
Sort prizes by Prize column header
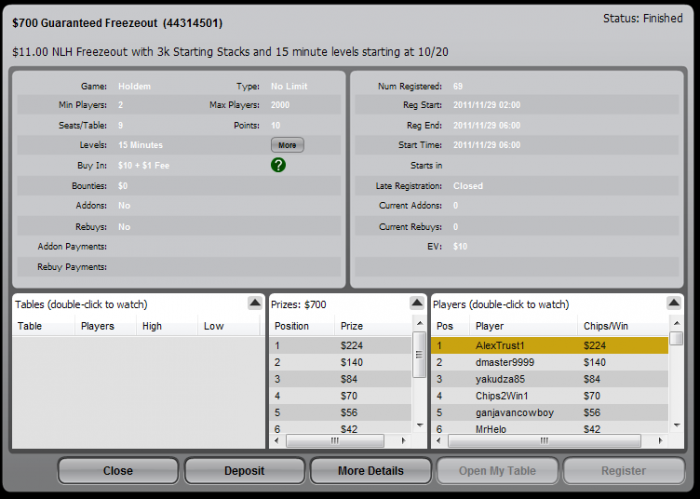coord(373,326)
